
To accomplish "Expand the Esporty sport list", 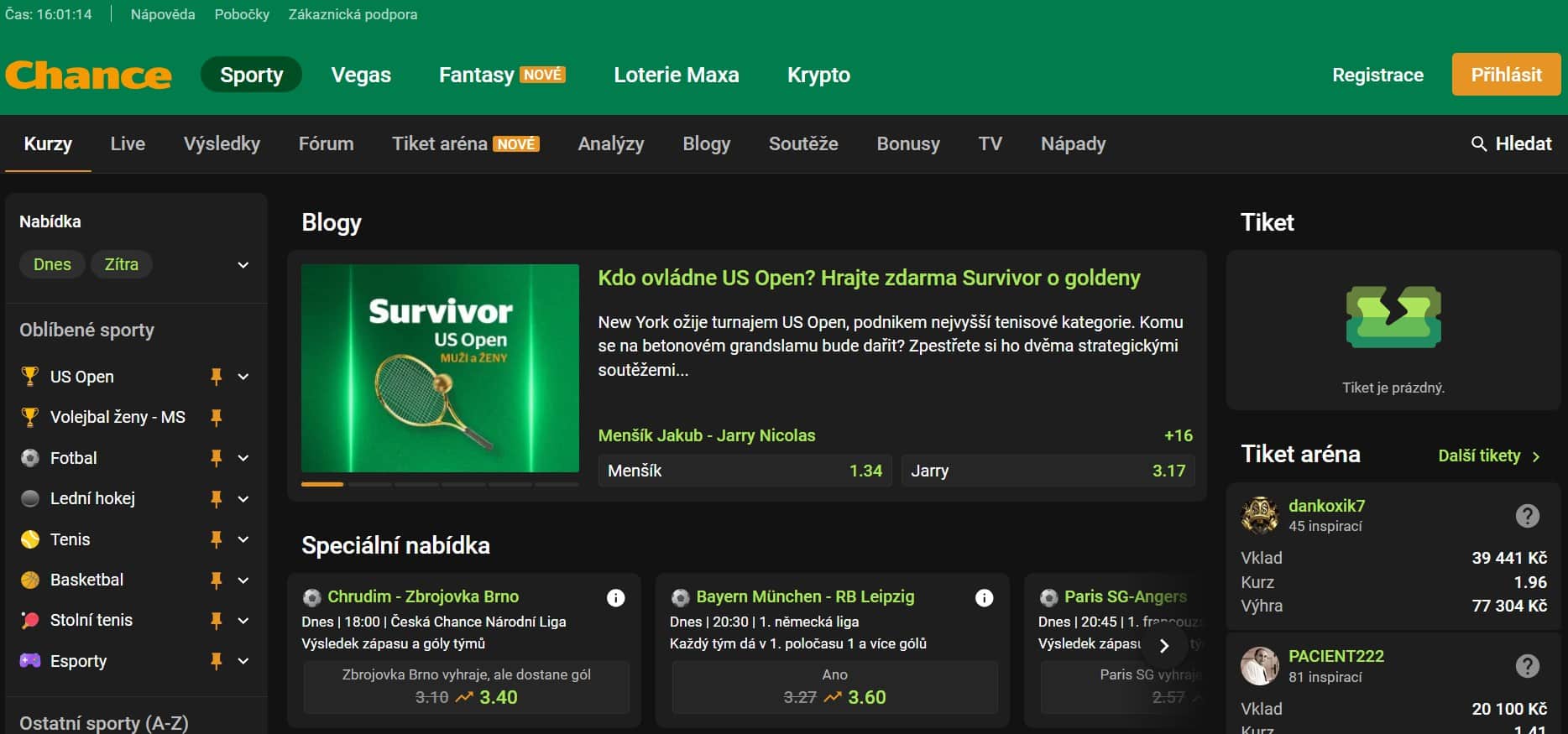I will point(243,661).
